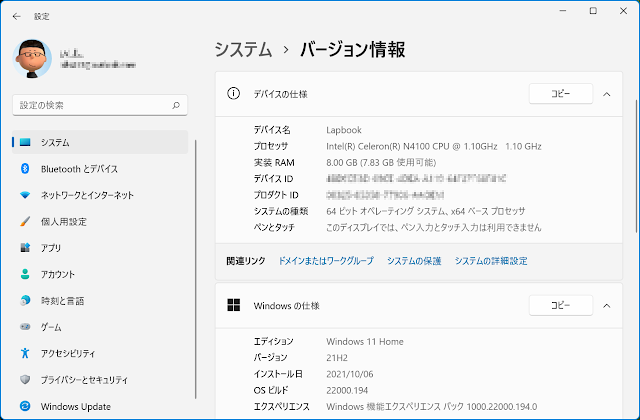The height and width of the screenshot is (420, 640).
Task: Collapse the Windows の仕様 section chevron
Action: pyautogui.click(x=607, y=306)
